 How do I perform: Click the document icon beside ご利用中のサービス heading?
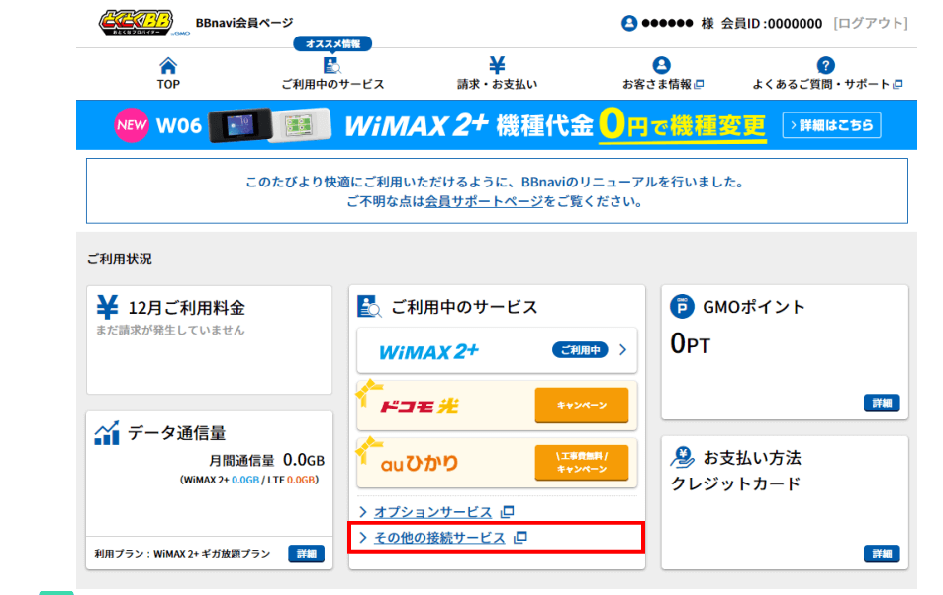click(369, 306)
